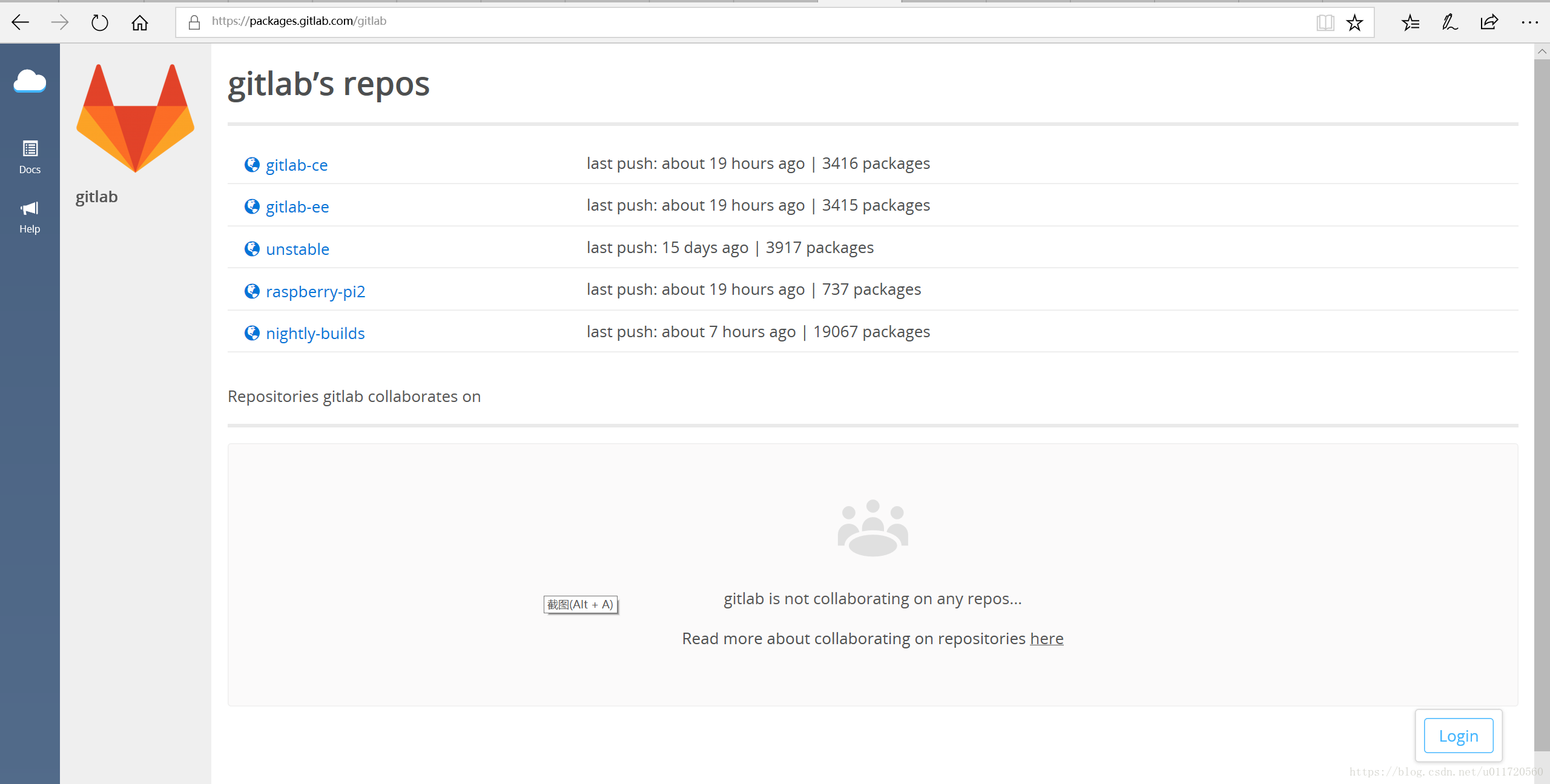Screen dimensions: 1550x784
Task: Click 'Repositories gitlab collaborates on' heading
Action: click(x=354, y=396)
